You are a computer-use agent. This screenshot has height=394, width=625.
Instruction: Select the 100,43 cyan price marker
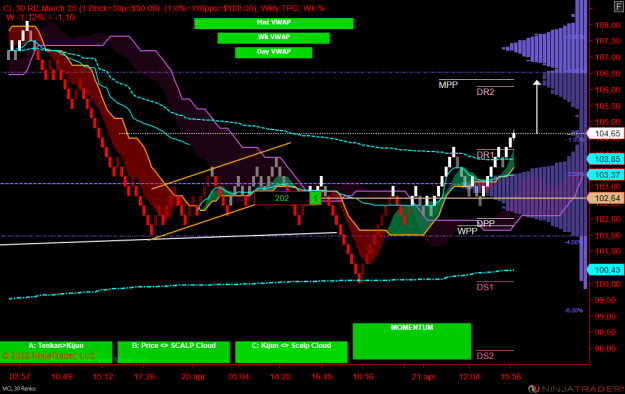[605, 270]
